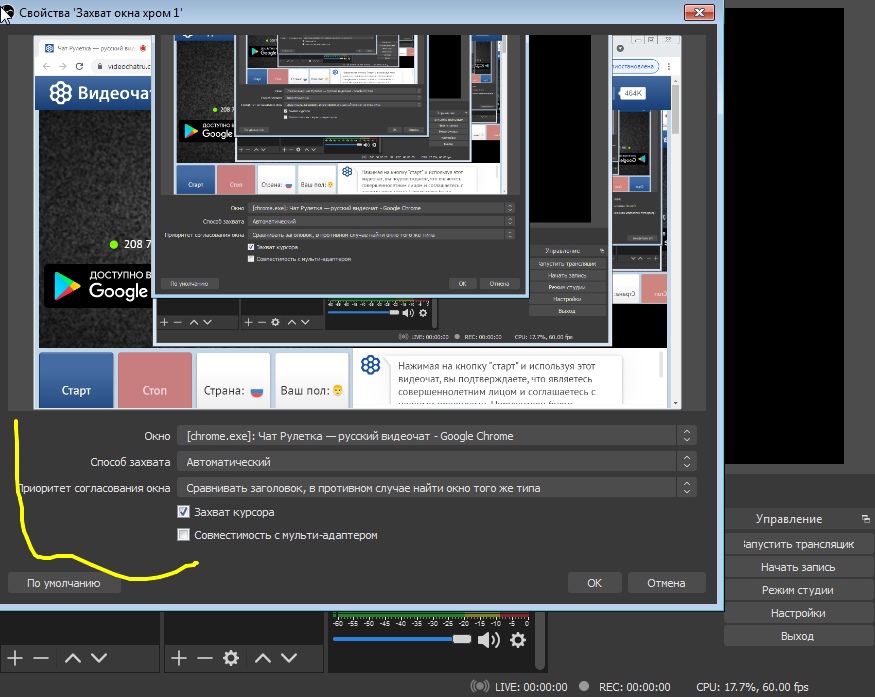The width and height of the screenshot is (875, 697).
Task: Open Настройки in the controls panel
Action: point(798,613)
